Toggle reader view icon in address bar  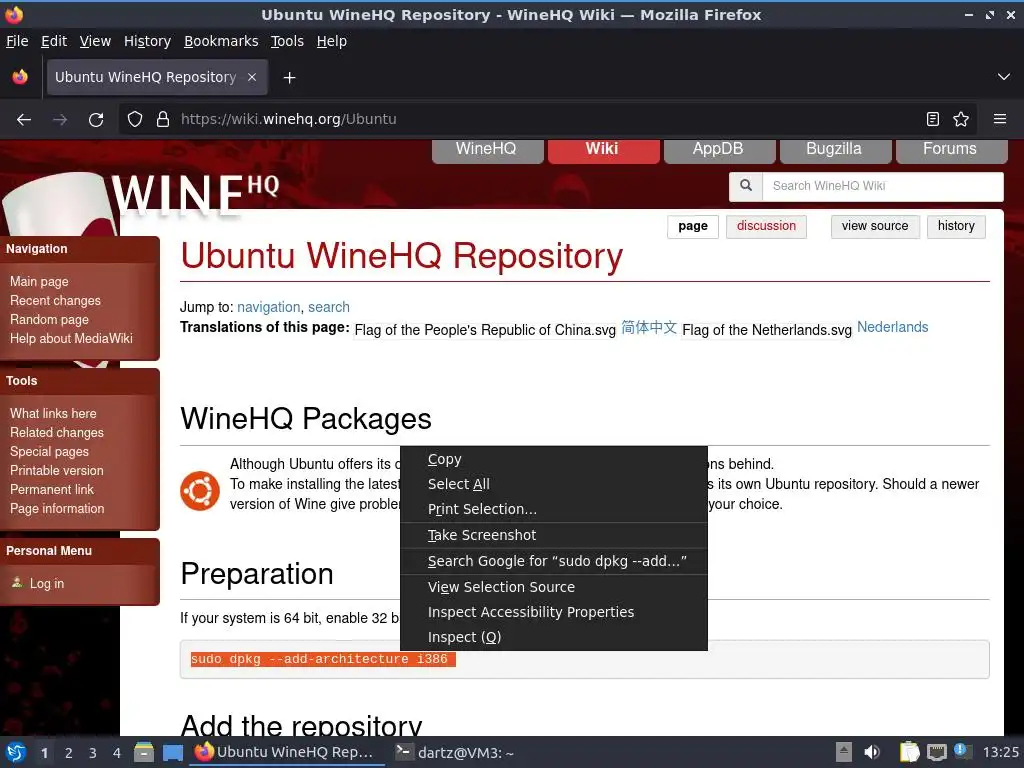[933, 119]
